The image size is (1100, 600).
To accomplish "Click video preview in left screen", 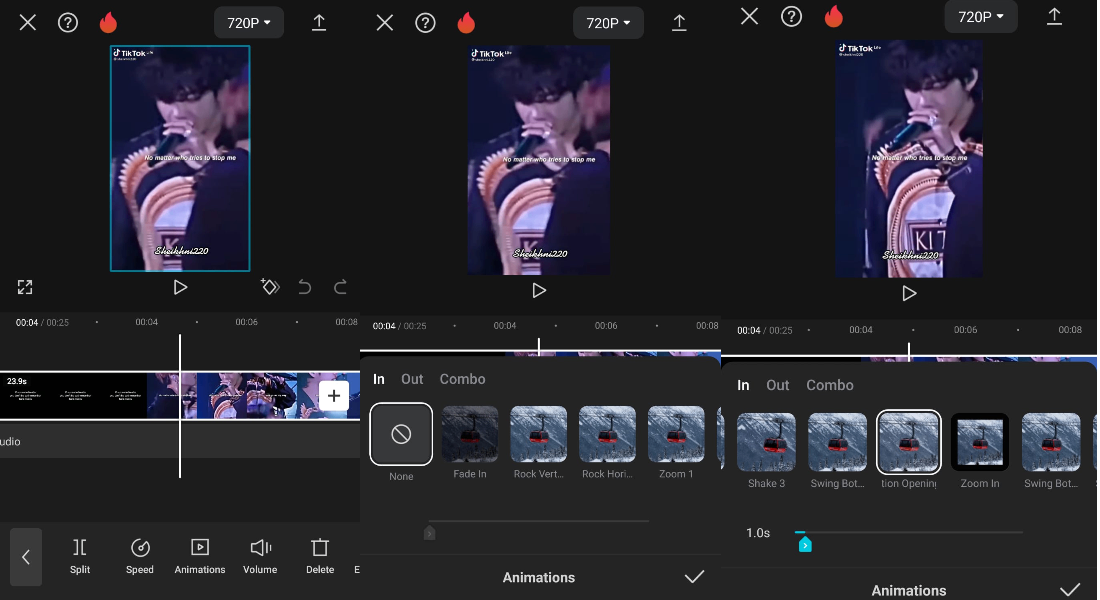I will [x=180, y=159].
